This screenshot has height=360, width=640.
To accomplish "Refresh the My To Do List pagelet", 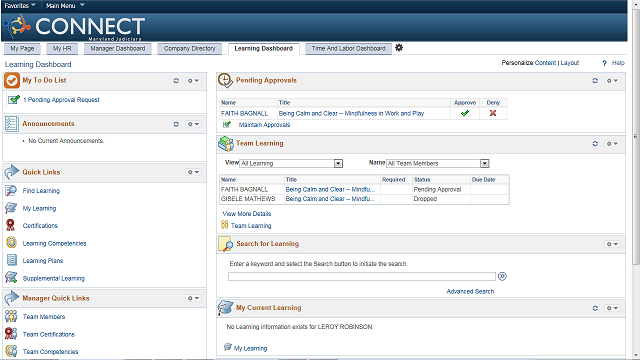I will point(176,80).
